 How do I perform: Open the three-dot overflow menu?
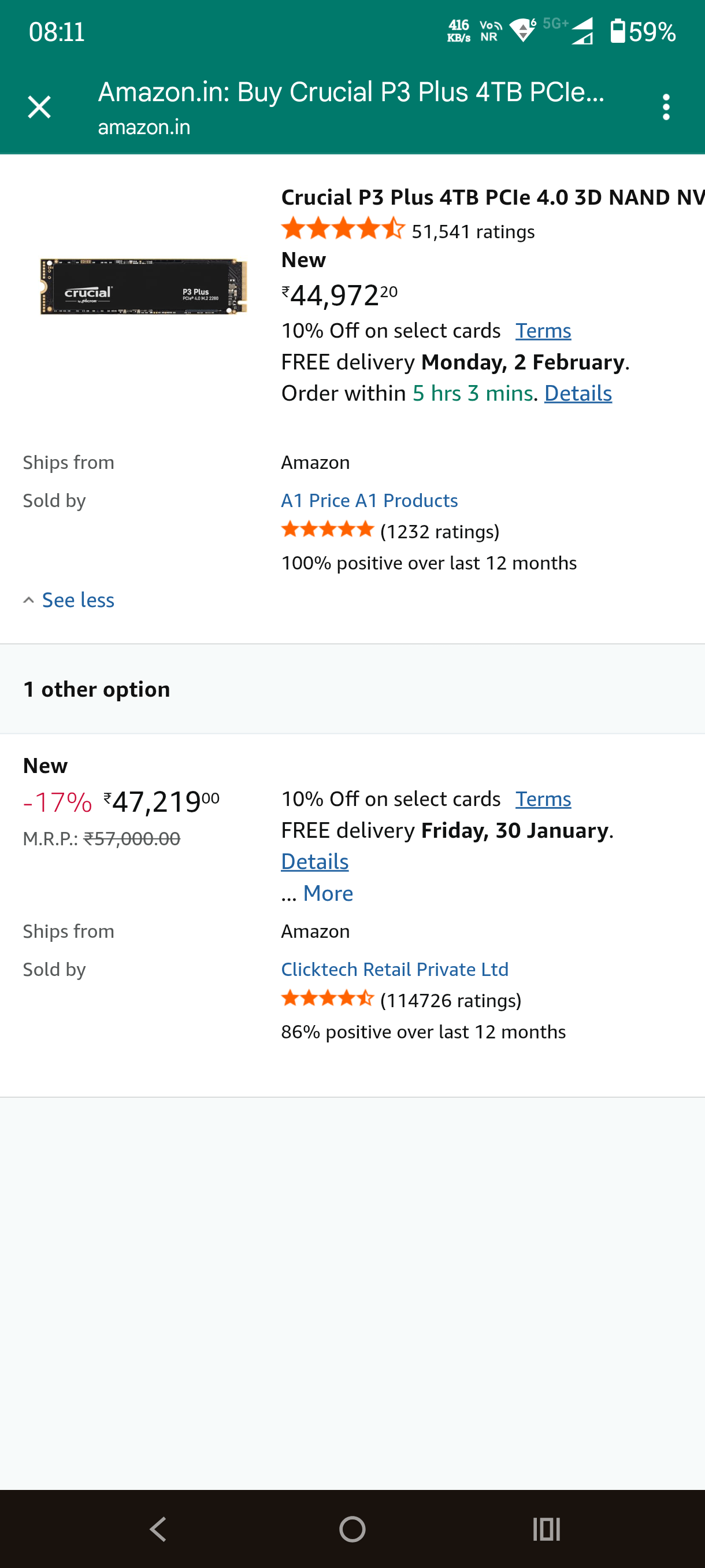tap(666, 107)
